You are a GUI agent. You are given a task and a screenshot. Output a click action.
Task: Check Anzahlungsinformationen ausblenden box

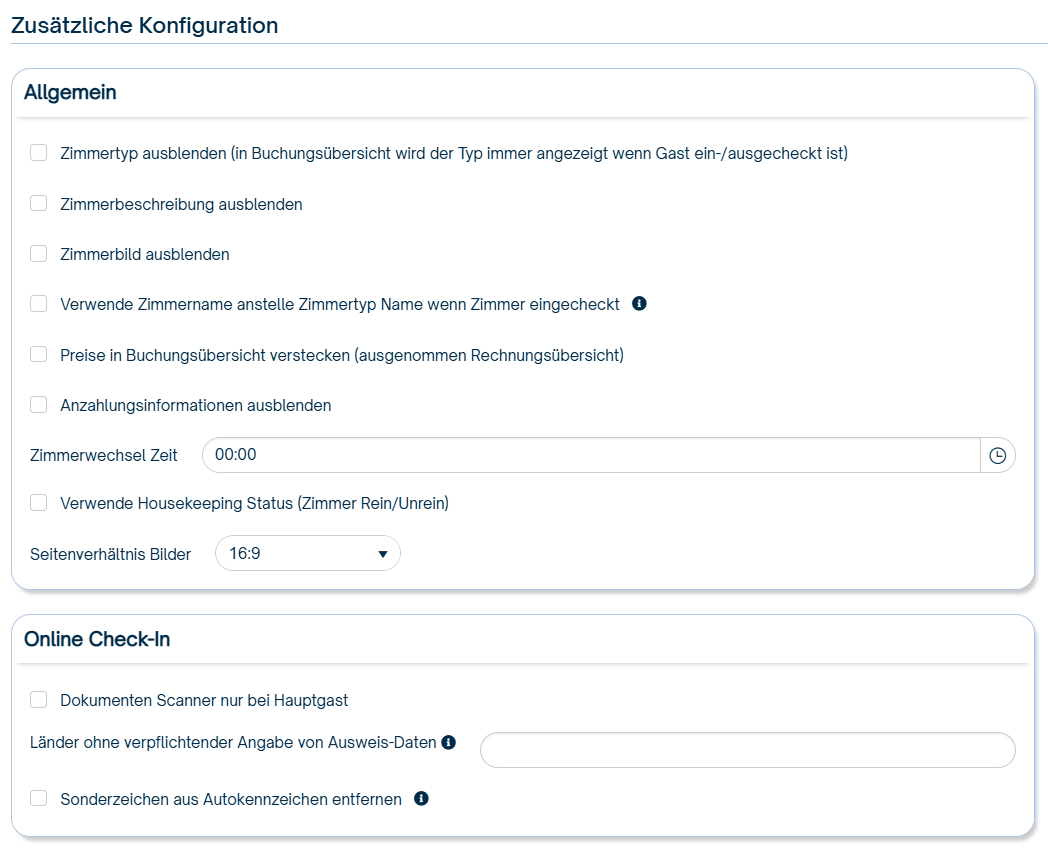(x=39, y=405)
